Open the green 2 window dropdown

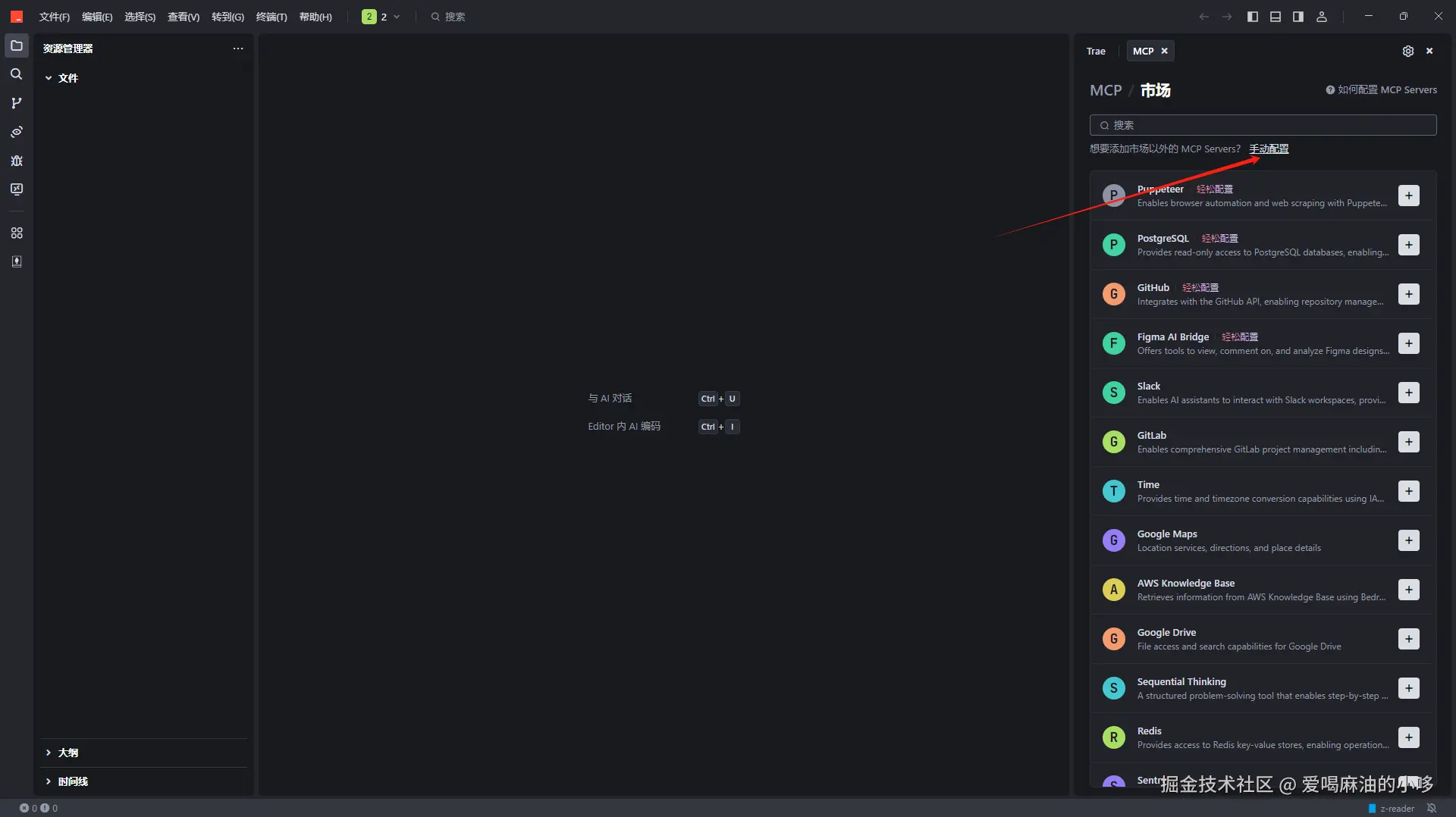[x=381, y=17]
